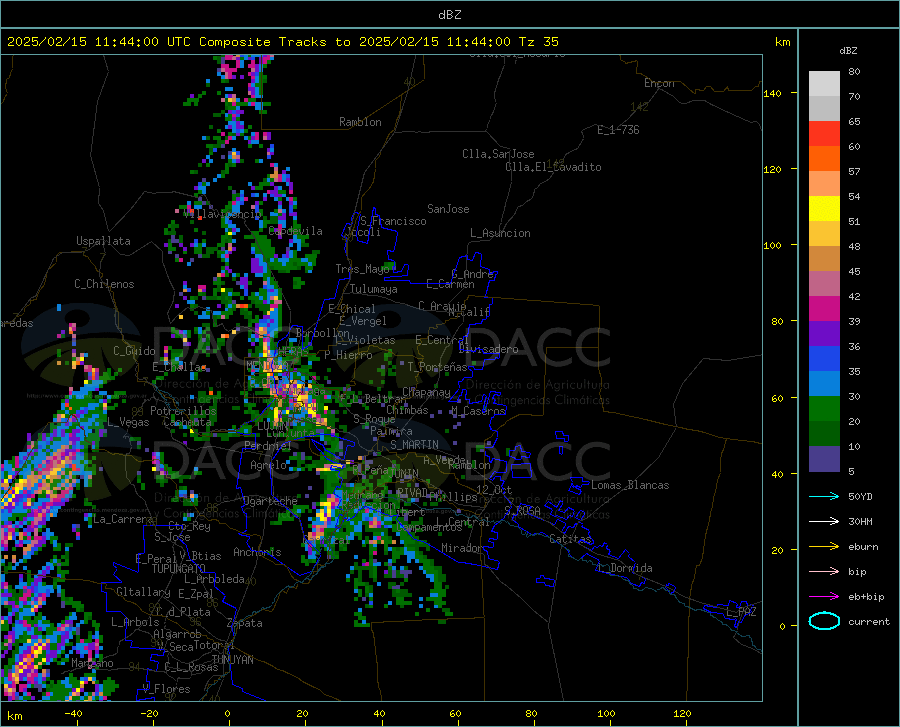Click the -40 km horizontal axis tick
The width and height of the screenshot is (900, 727).
click(x=73, y=713)
